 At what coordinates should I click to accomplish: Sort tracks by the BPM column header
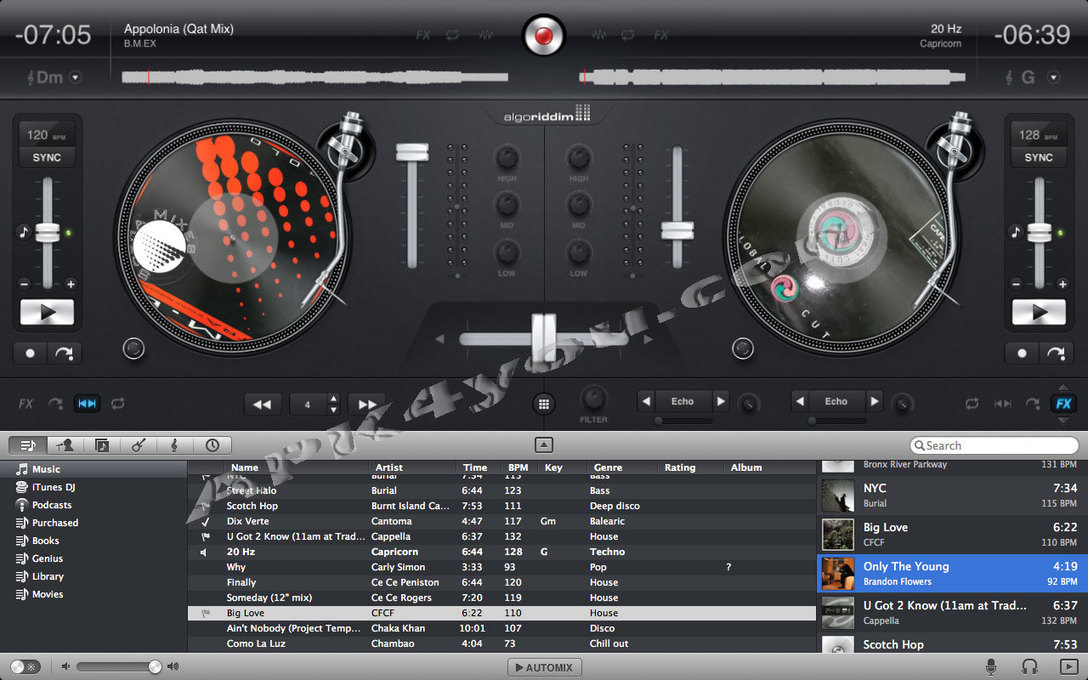coord(518,468)
